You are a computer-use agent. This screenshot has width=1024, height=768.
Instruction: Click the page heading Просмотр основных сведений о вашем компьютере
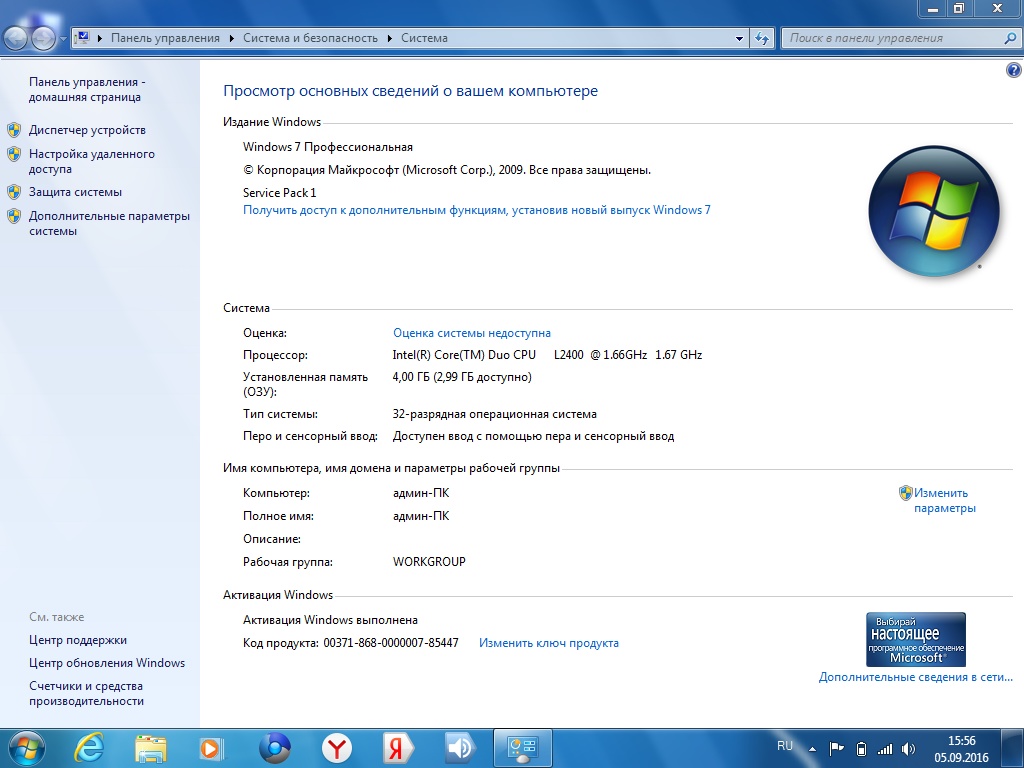tap(411, 91)
